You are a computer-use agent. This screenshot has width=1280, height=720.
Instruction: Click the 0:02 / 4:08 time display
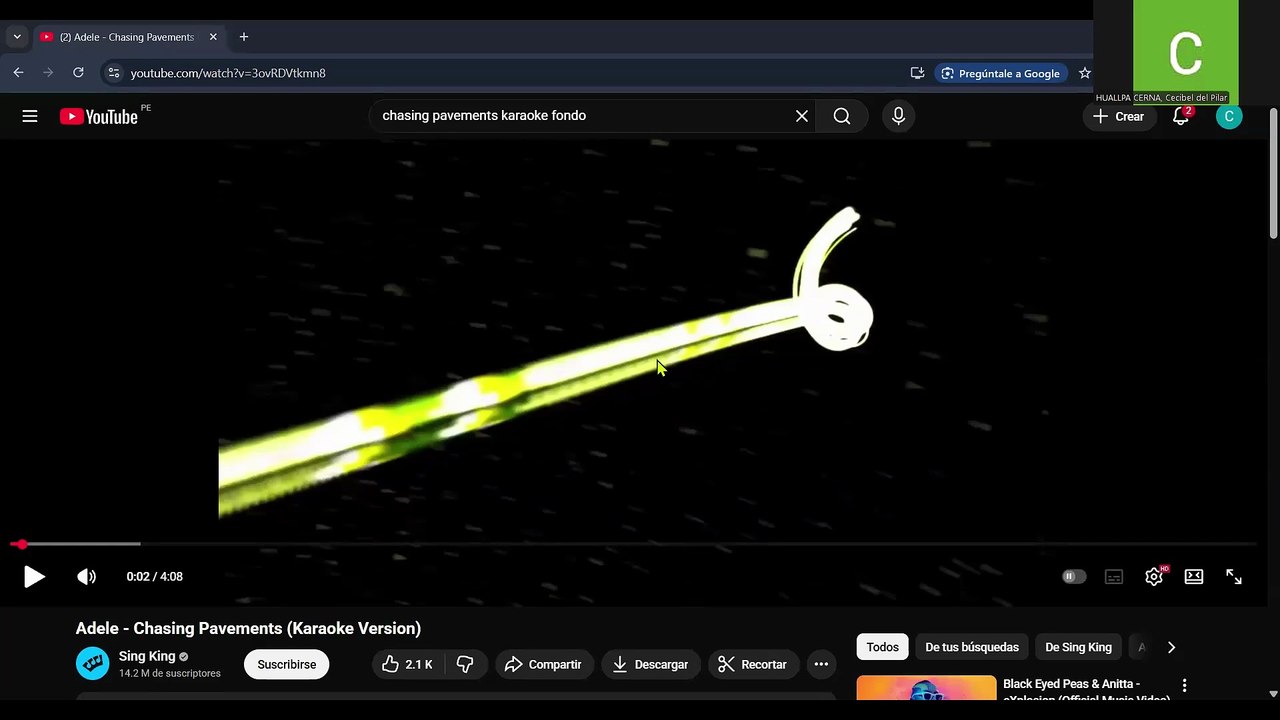pos(155,577)
